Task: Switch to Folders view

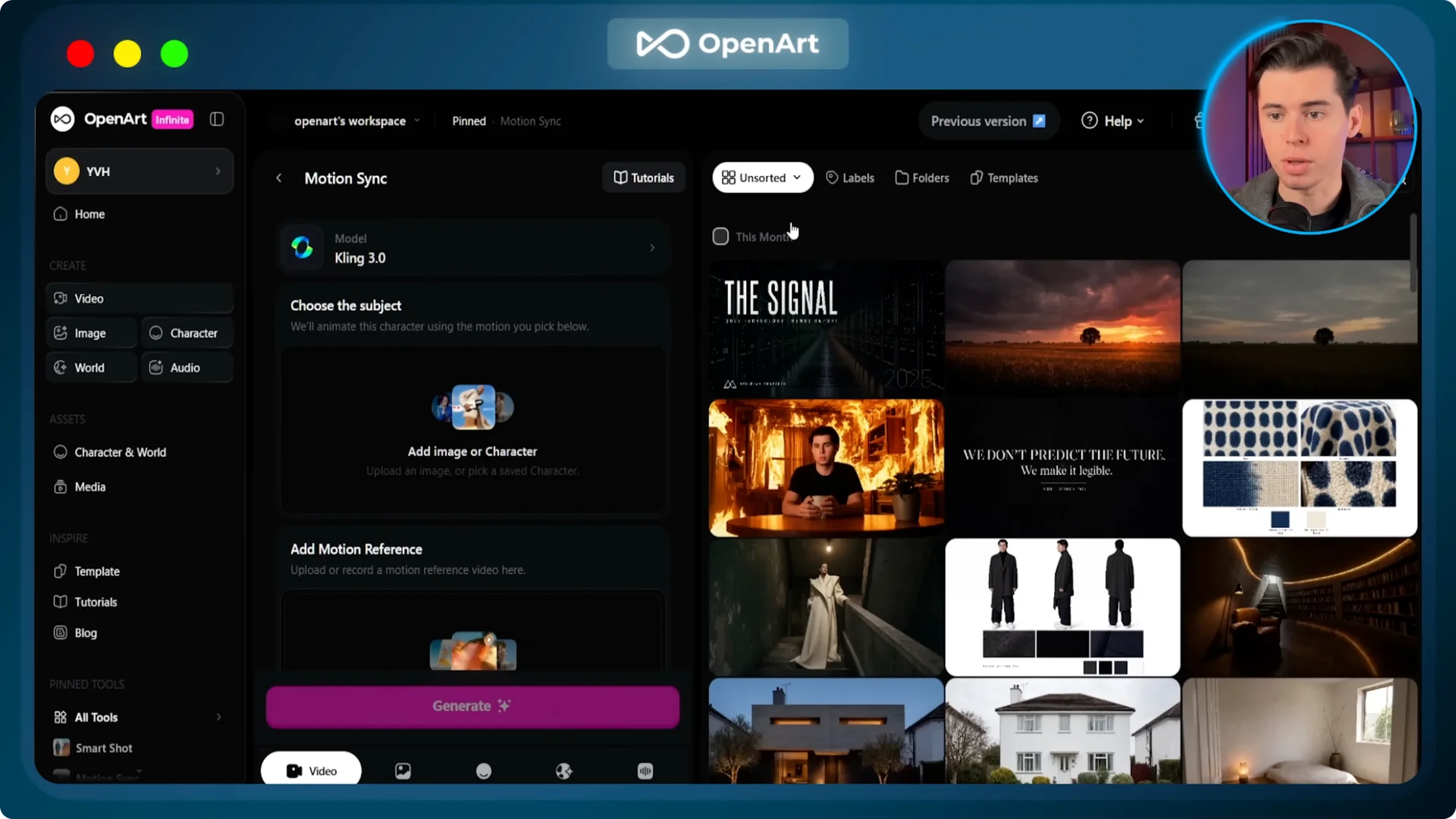Action: click(921, 177)
